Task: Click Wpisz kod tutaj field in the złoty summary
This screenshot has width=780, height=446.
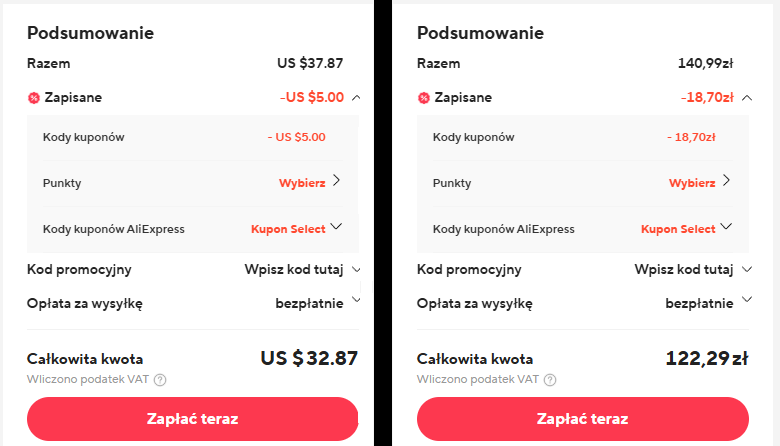Action: point(684,269)
